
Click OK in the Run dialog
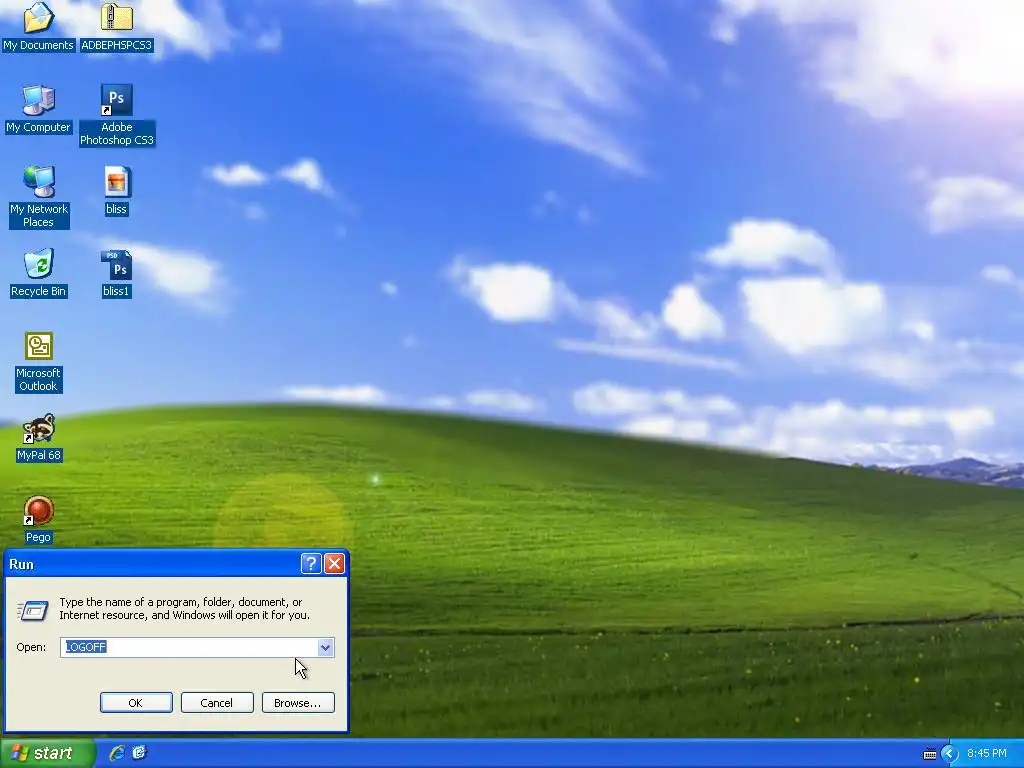click(136, 703)
